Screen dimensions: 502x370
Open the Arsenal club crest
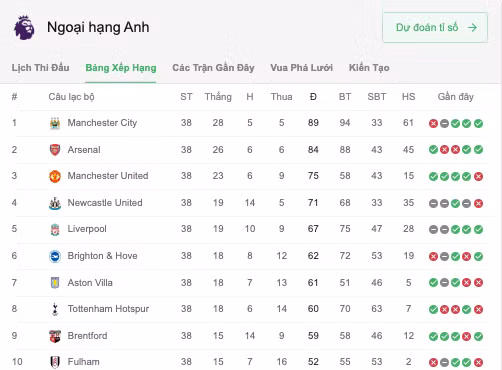[55, 150]
